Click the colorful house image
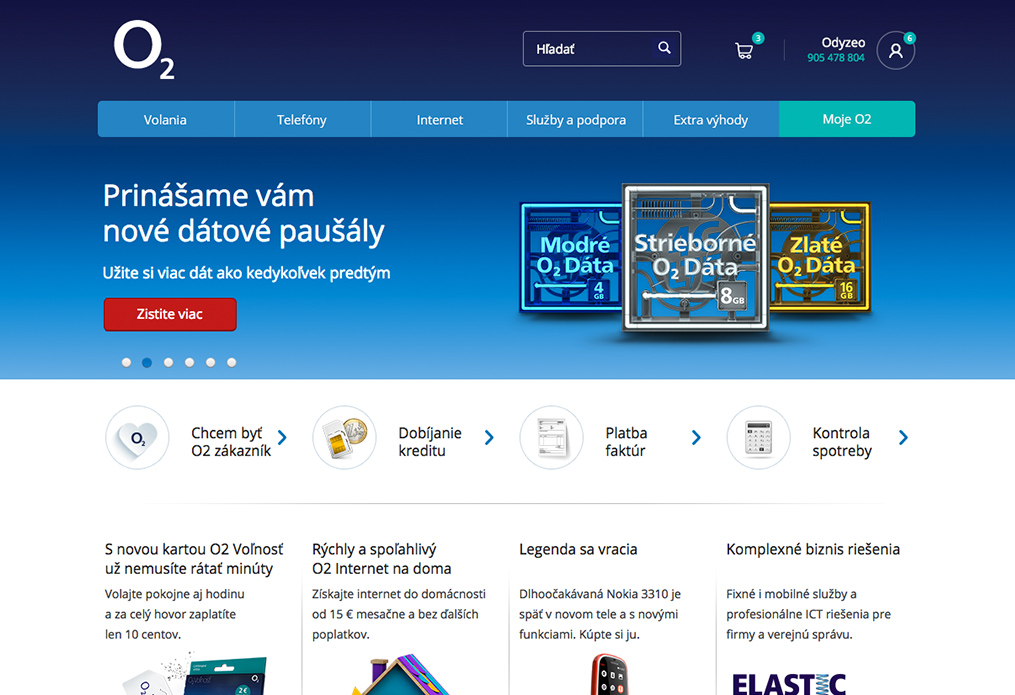Image resolution: width=1015 pixels, height=695 pixels. tap(401, 674)
